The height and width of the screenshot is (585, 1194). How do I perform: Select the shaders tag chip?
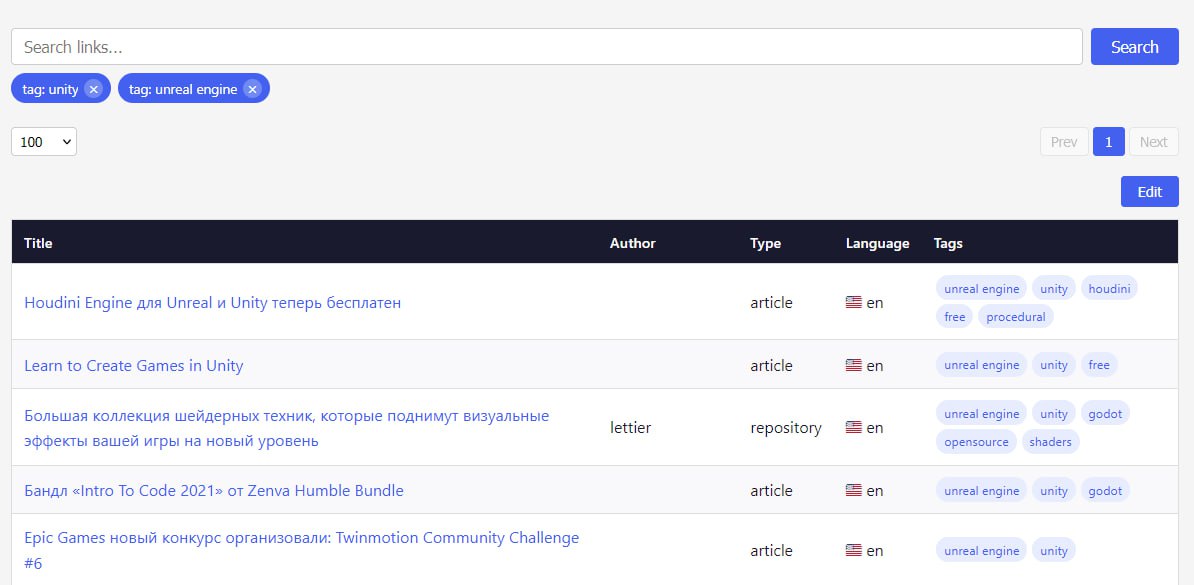pos(1050,442)
